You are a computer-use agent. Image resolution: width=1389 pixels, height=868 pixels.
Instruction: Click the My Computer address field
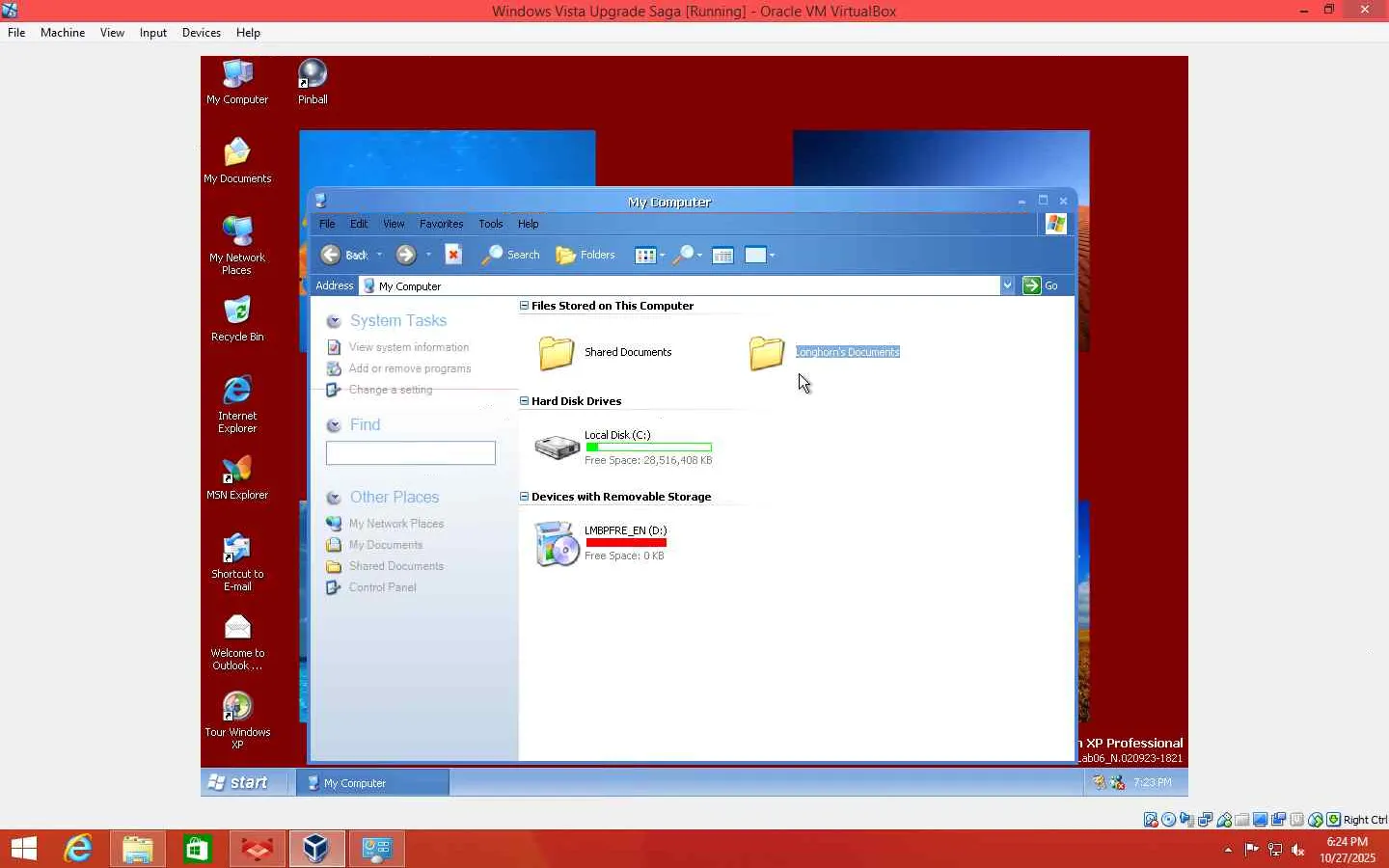pyautogui.click(x=680, y=285)
